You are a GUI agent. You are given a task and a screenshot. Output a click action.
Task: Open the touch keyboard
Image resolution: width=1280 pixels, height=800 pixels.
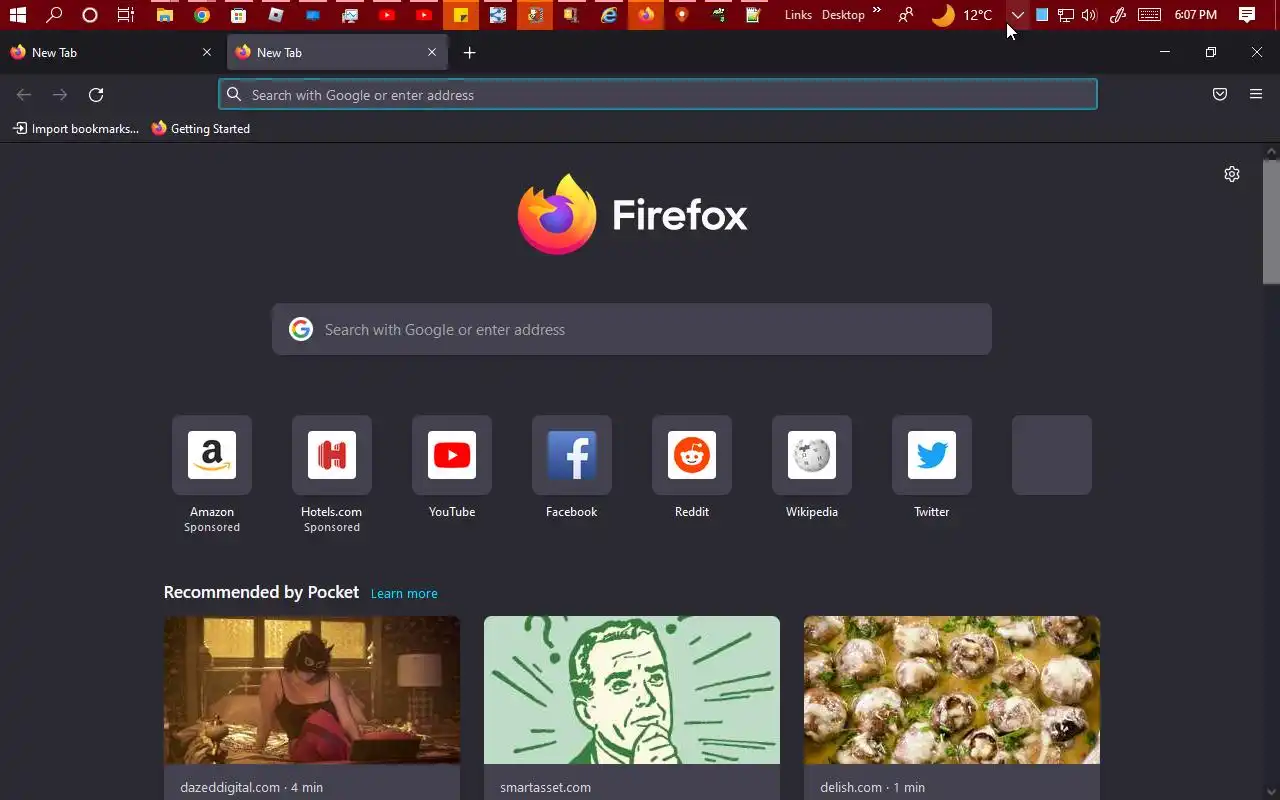(1149, 15)
